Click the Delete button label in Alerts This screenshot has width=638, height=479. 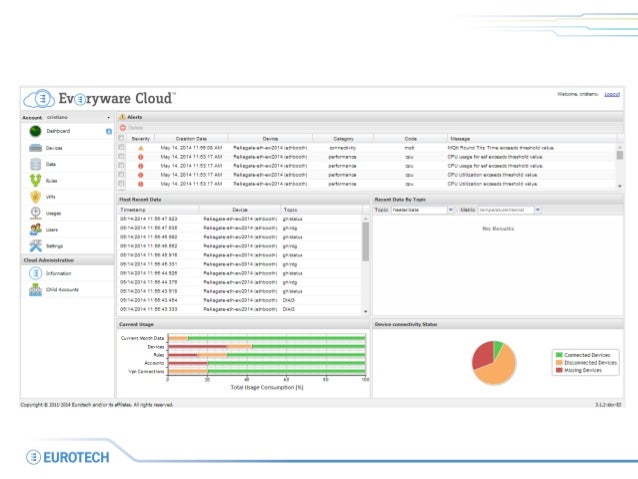tap(136, 128)
